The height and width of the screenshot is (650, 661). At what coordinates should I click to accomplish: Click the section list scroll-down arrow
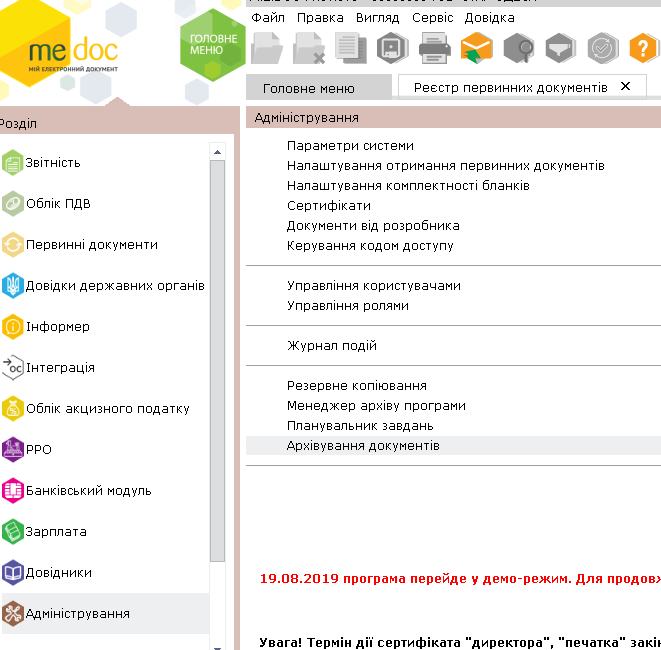pyautogui.click(x=218, y=646)
